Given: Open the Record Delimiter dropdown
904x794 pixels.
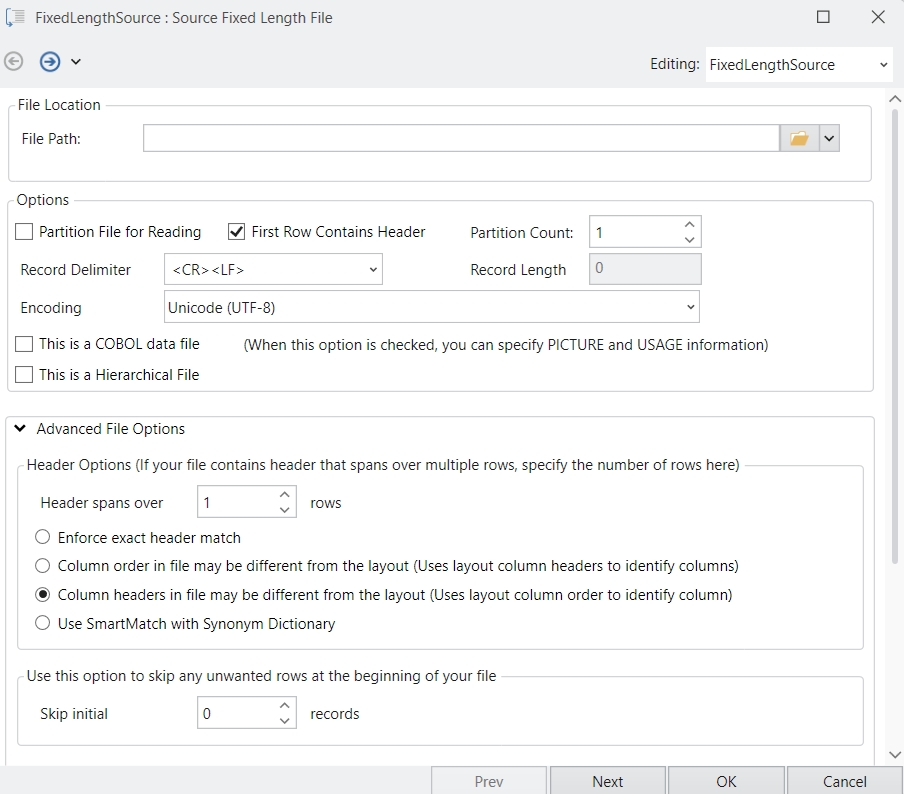Looking at the screenshot, I should click(273, 270).
